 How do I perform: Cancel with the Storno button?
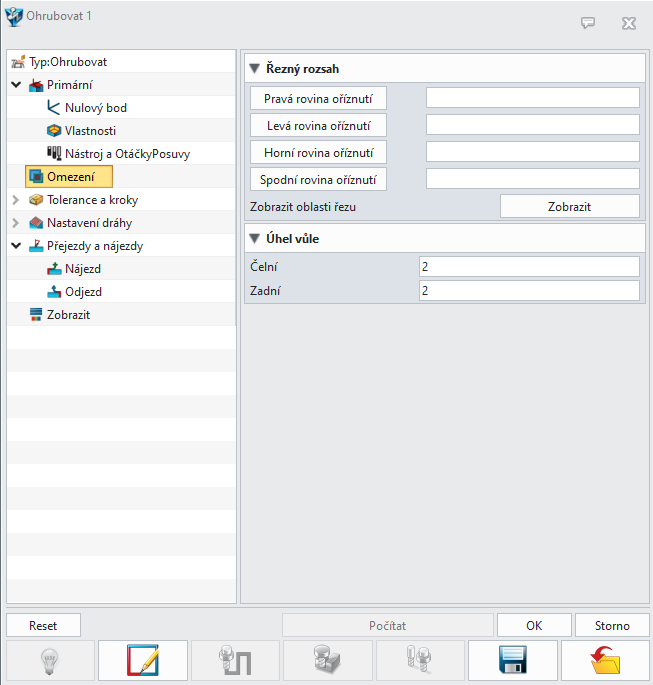point(612,625)
